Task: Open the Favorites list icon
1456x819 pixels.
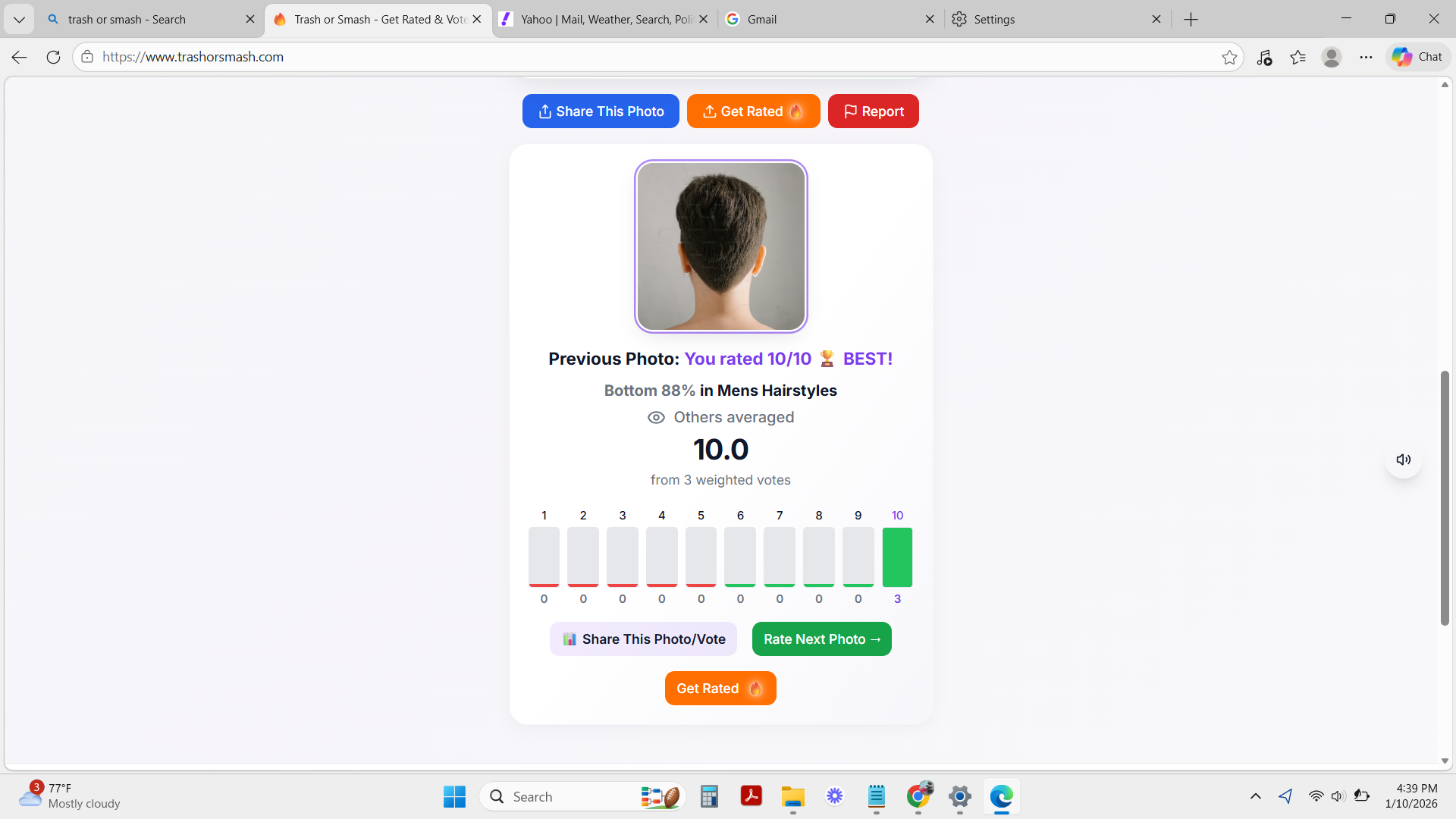Action: 1298,57
